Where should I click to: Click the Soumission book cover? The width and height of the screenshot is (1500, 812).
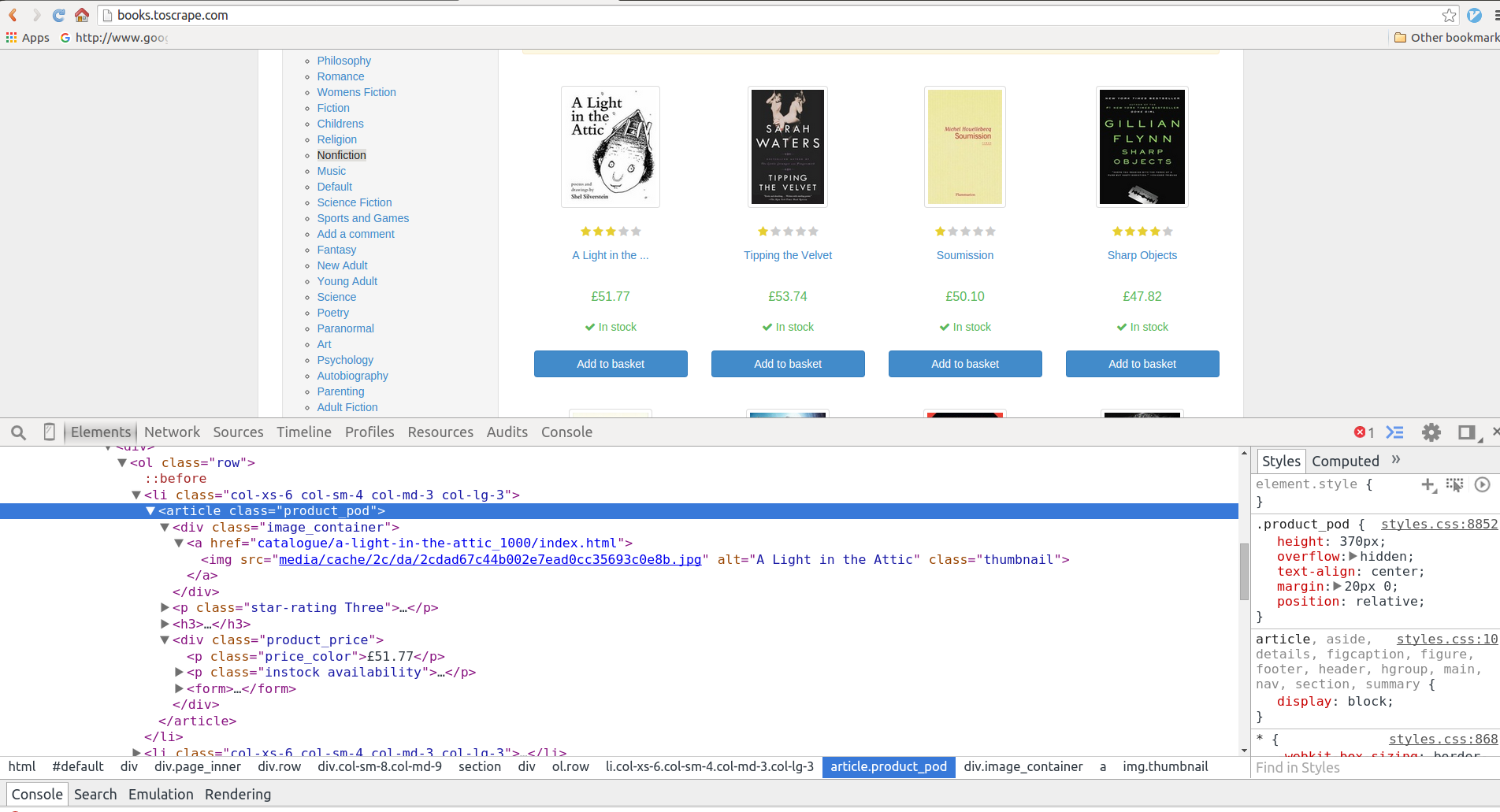[965, 147]
